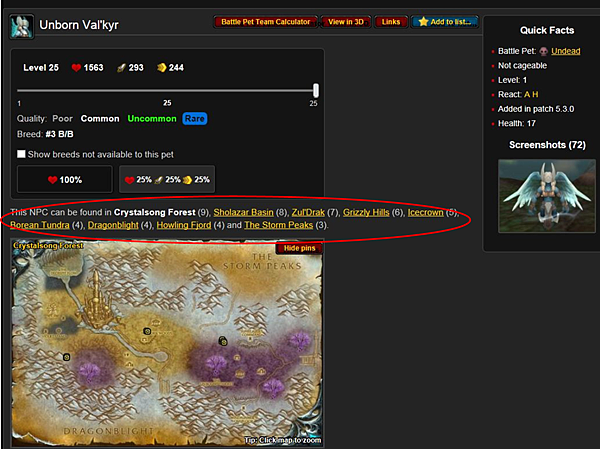Click the red heart health icon
The image size is (600, 449).
pyautogui.click(x=76, y=68)
